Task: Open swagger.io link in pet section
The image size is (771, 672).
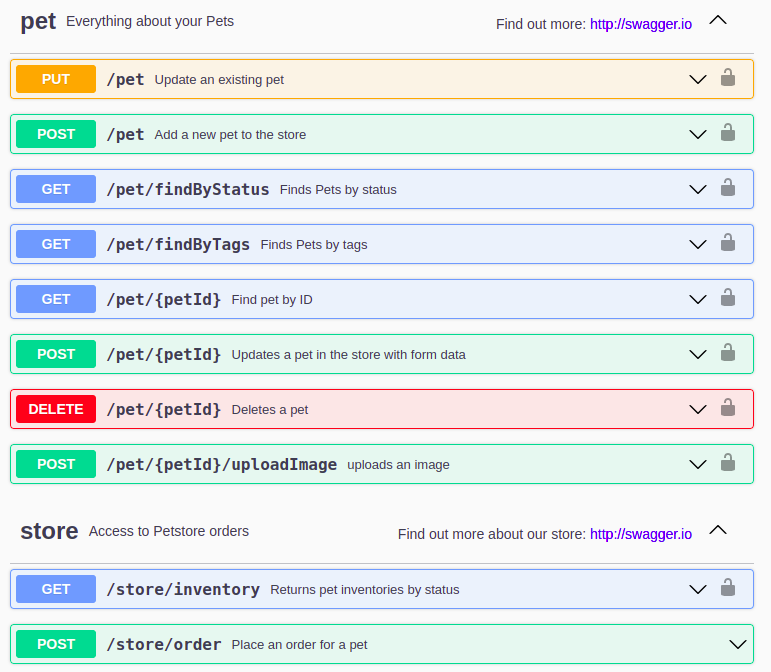Action: (640, 23)
